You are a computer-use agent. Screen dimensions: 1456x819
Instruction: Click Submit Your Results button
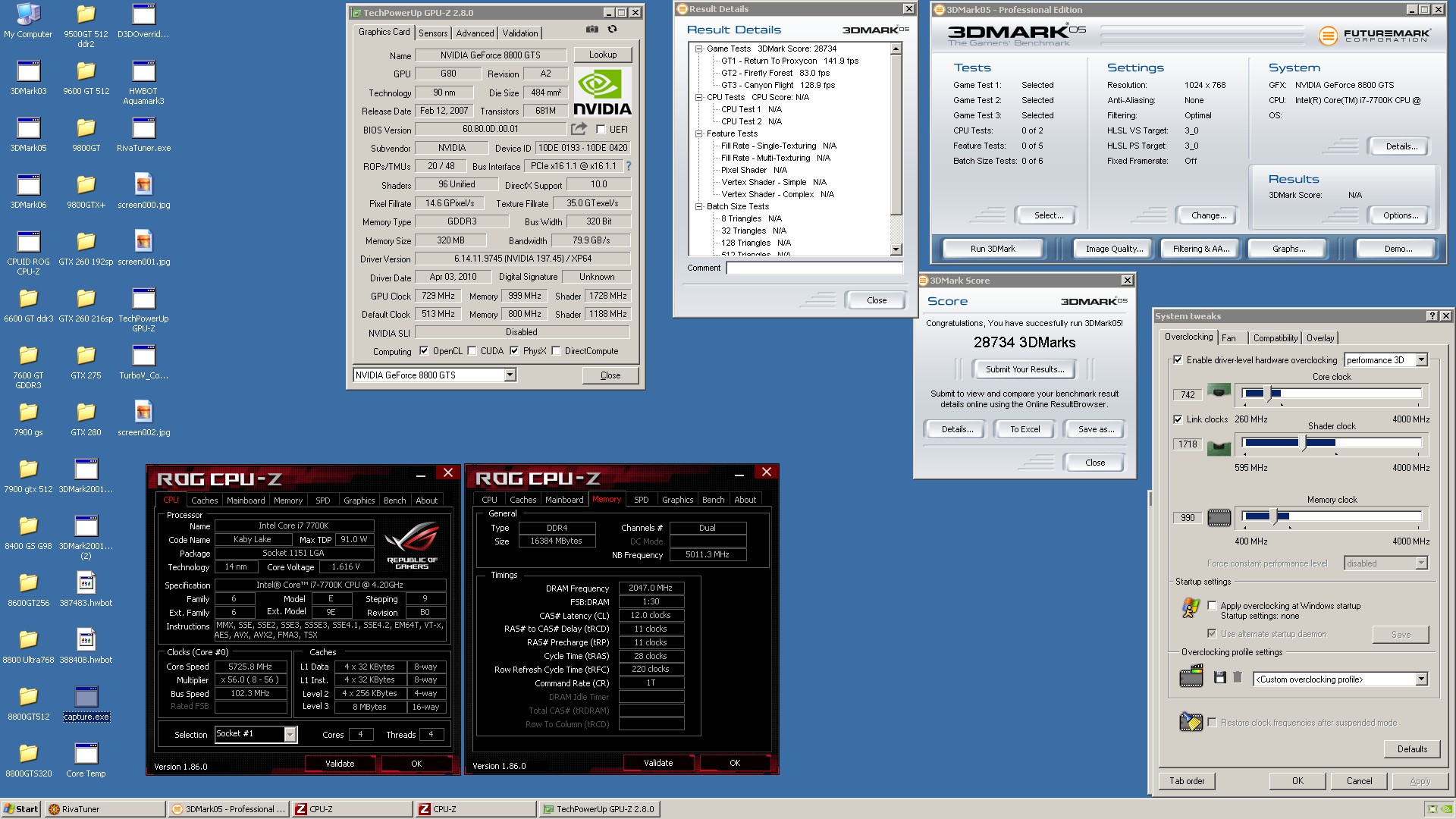(1025, 369)
